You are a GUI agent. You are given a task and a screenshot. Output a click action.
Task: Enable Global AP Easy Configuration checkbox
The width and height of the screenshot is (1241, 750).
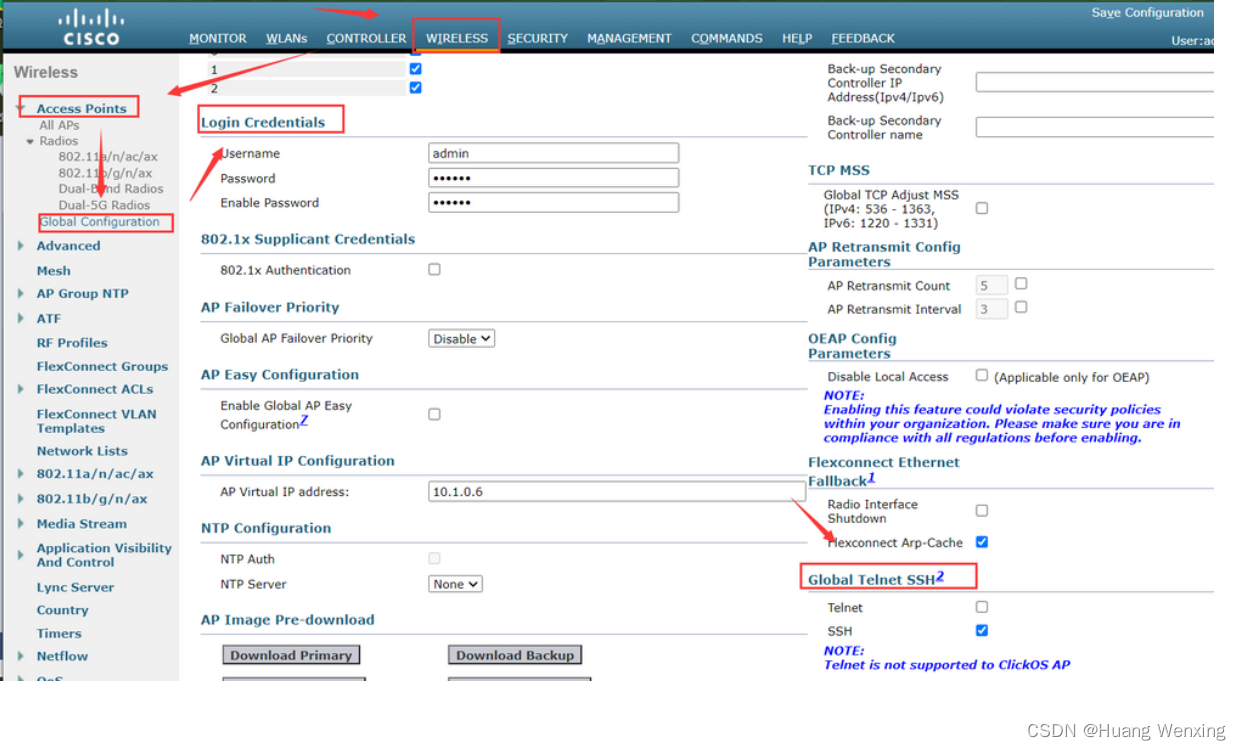tap(434, 414)
